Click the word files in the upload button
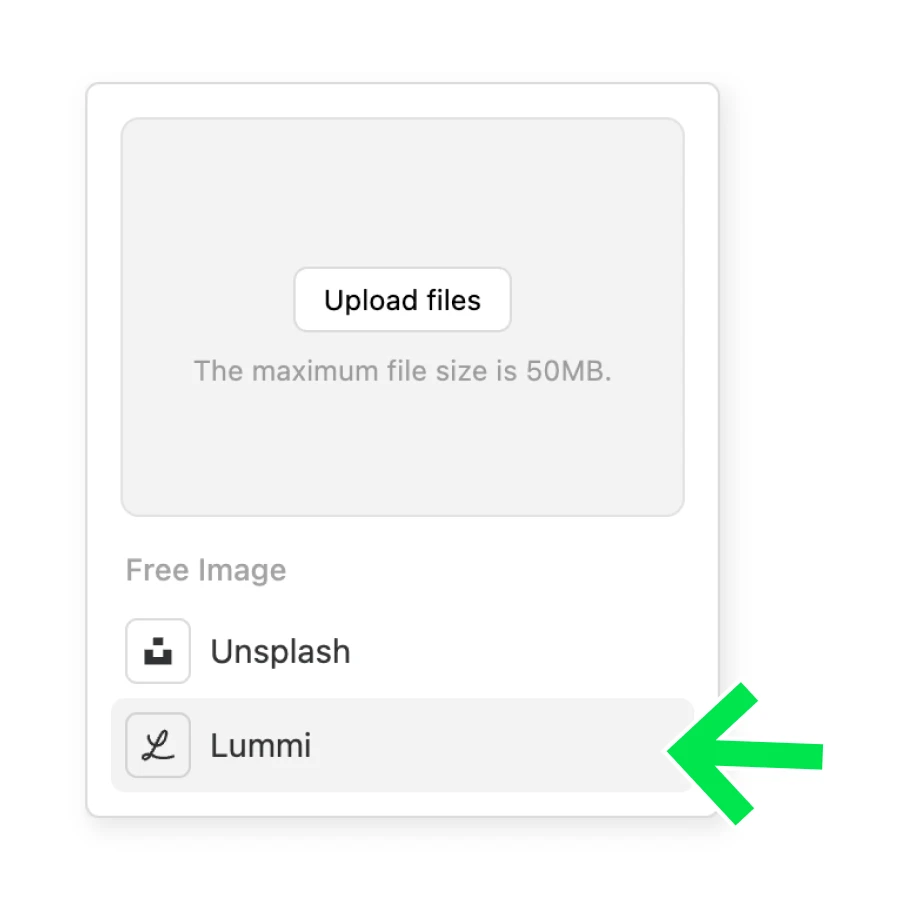Screen dimensions: 898x898 454,300
